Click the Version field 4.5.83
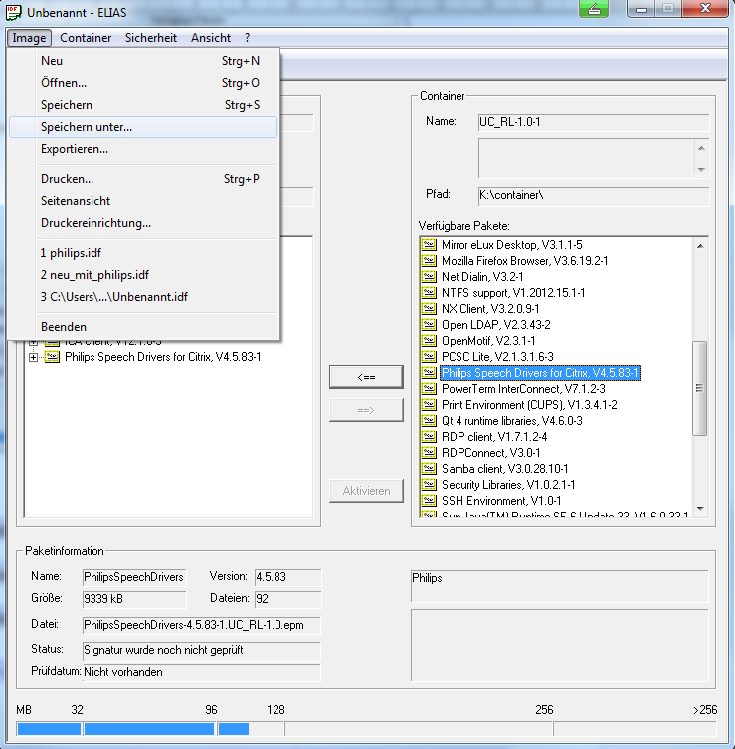735x749 pixels. point(288,577)
